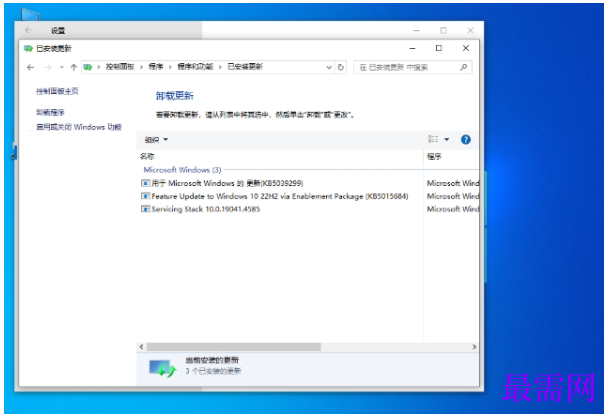
Task: Click the icon beside Feature Update KB5015684
Action: [145, 196]
